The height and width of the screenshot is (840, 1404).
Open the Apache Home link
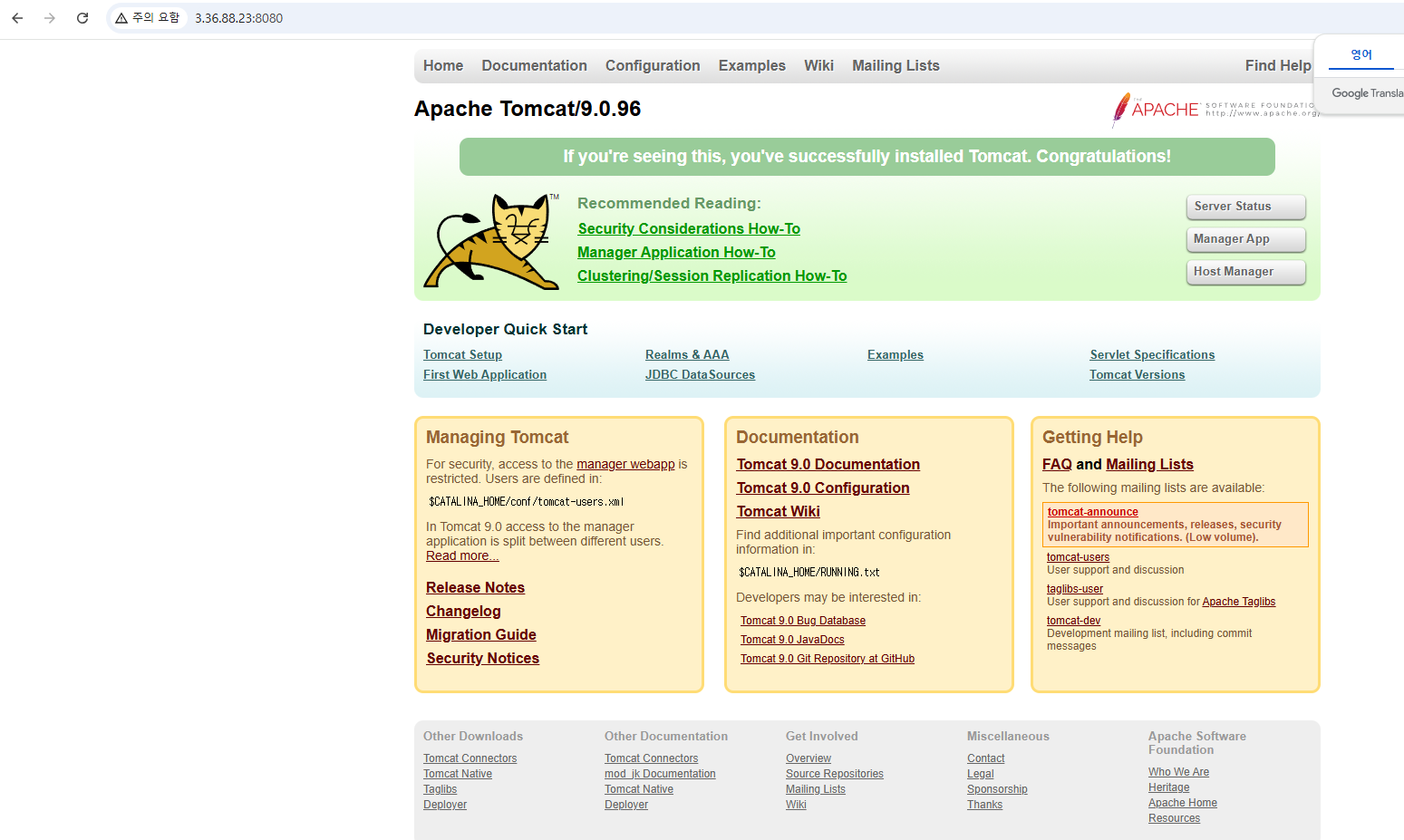pos(1182,803)
